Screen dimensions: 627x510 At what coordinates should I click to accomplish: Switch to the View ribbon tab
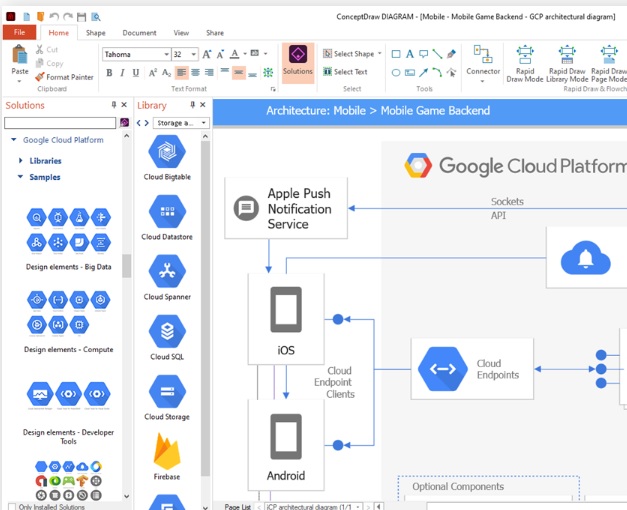pos(181,33)
